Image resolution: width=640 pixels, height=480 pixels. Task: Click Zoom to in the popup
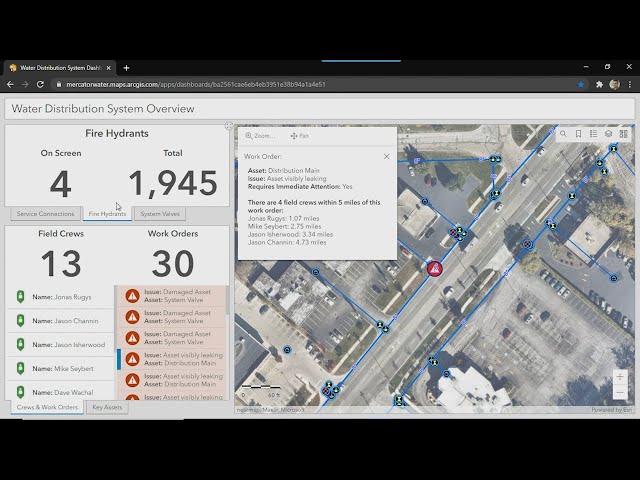point(260,136)
